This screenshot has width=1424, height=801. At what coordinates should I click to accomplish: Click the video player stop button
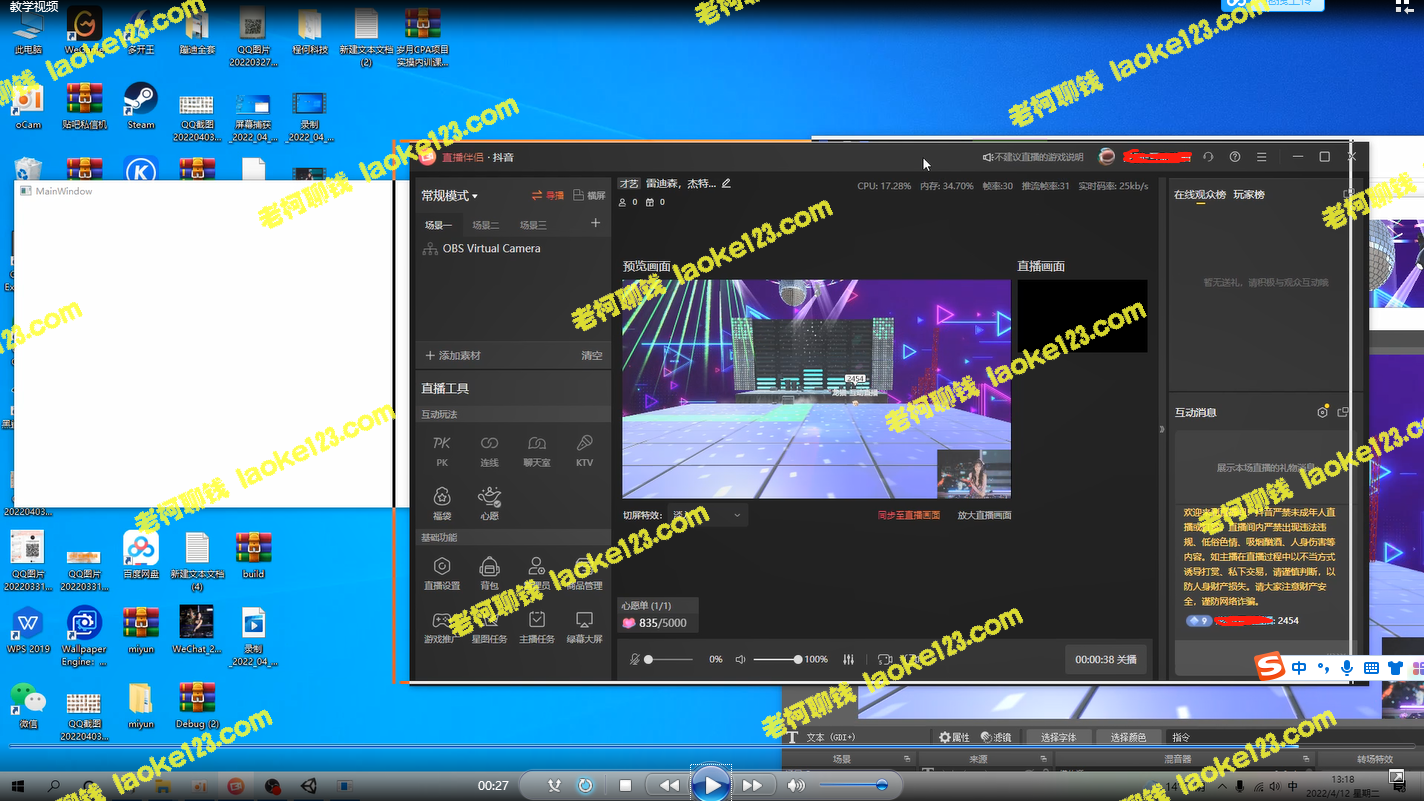pyautogui.click(x=625, y=786)
